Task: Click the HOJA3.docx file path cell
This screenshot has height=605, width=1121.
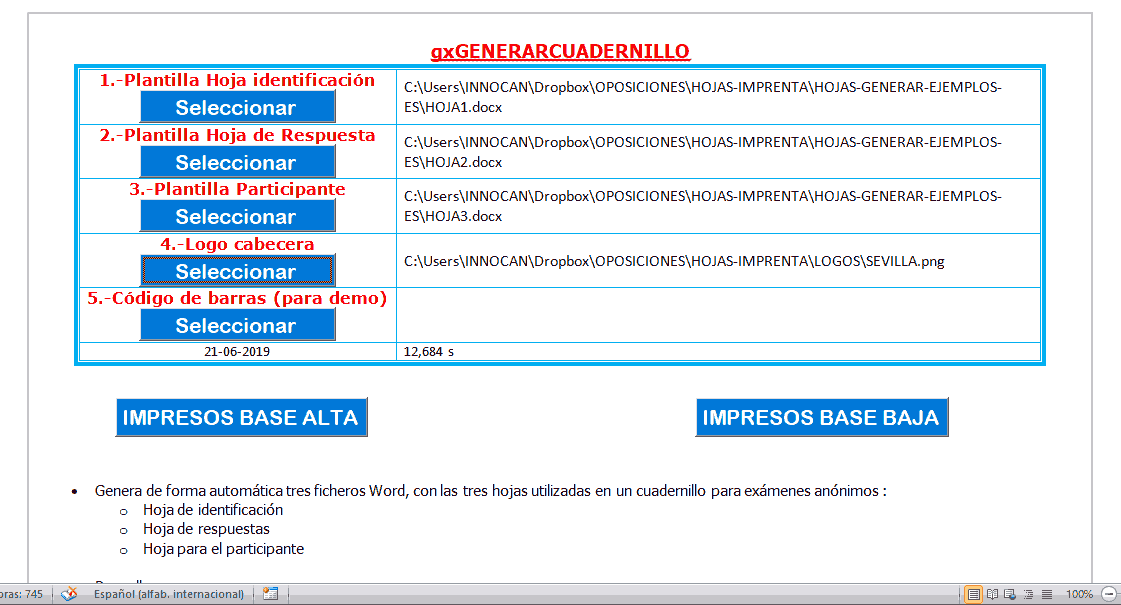Action: tap(718, 206)
